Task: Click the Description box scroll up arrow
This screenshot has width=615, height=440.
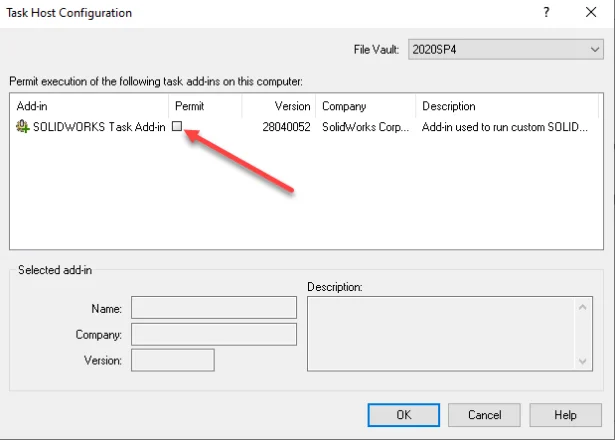Action: (x=582, y=307)
